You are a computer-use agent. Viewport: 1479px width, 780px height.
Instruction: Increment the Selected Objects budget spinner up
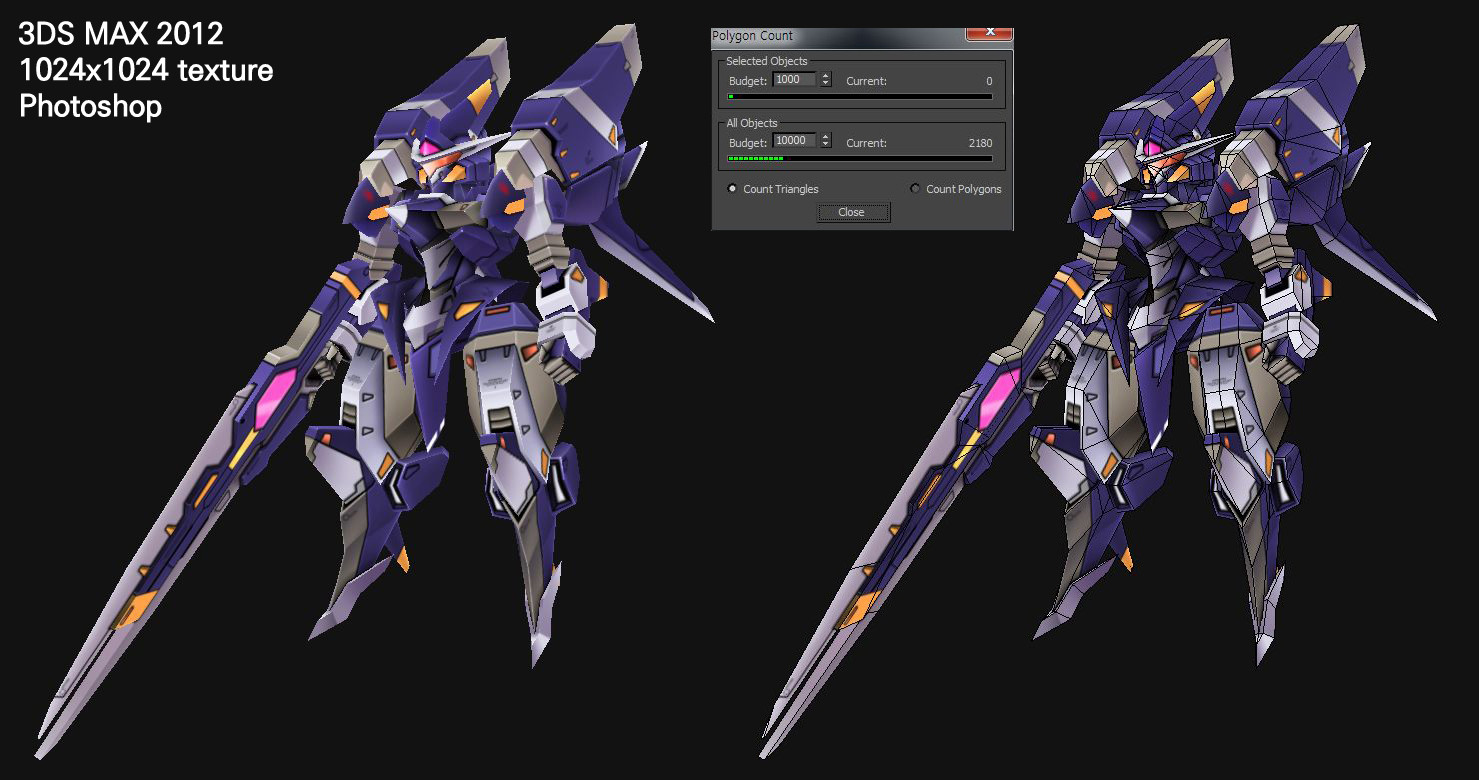click(x=824, y=76)
